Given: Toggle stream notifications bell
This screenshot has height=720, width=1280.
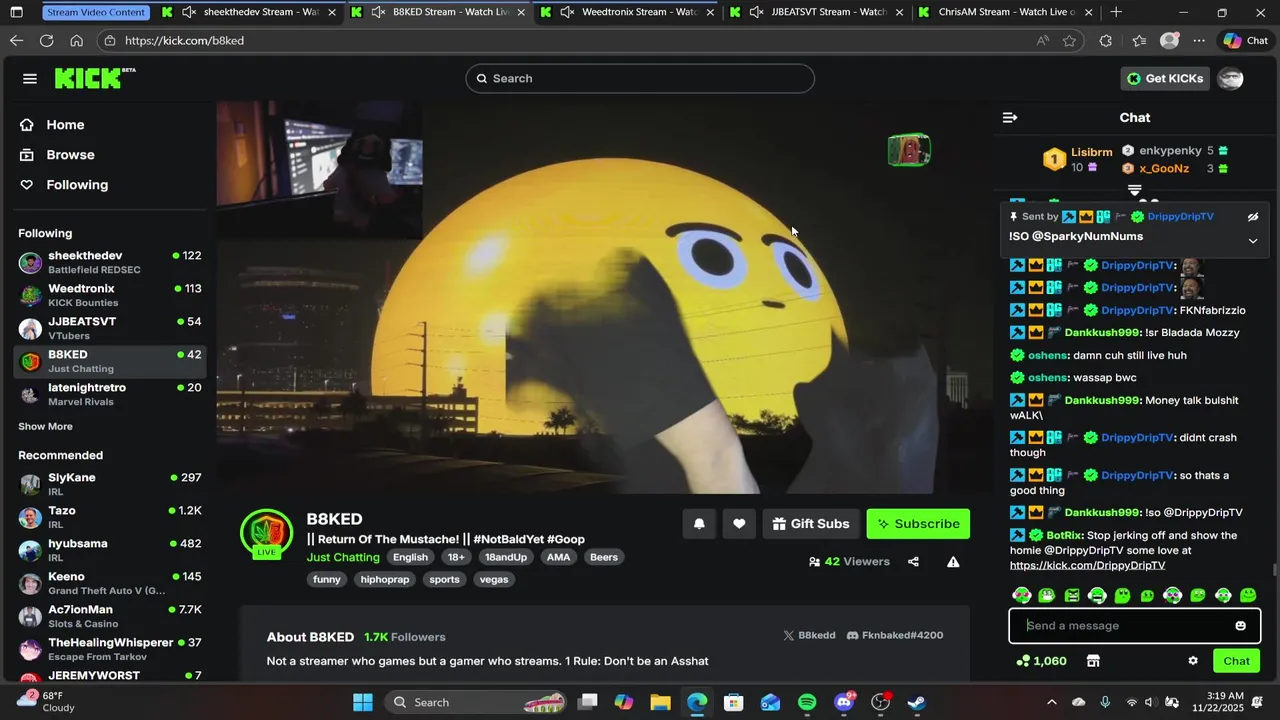Looking at the screenshot, I should pos(699,523).
